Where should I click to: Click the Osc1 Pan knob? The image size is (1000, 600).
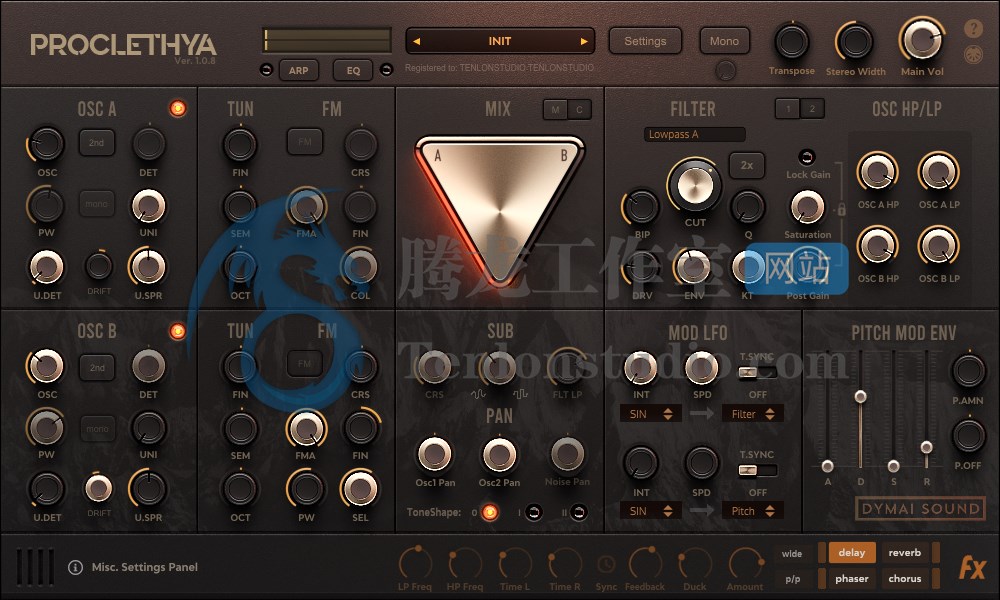tap(434, 455)
